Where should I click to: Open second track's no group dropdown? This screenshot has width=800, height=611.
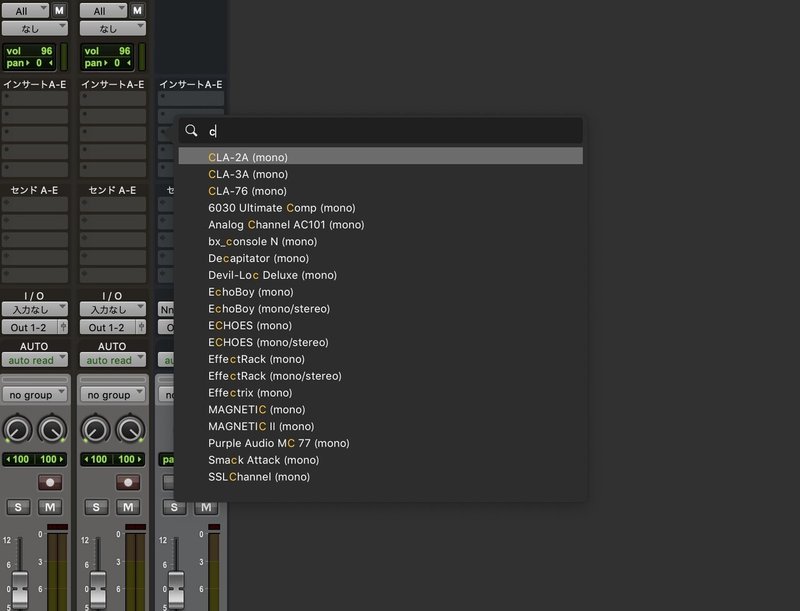pos(113,394)
